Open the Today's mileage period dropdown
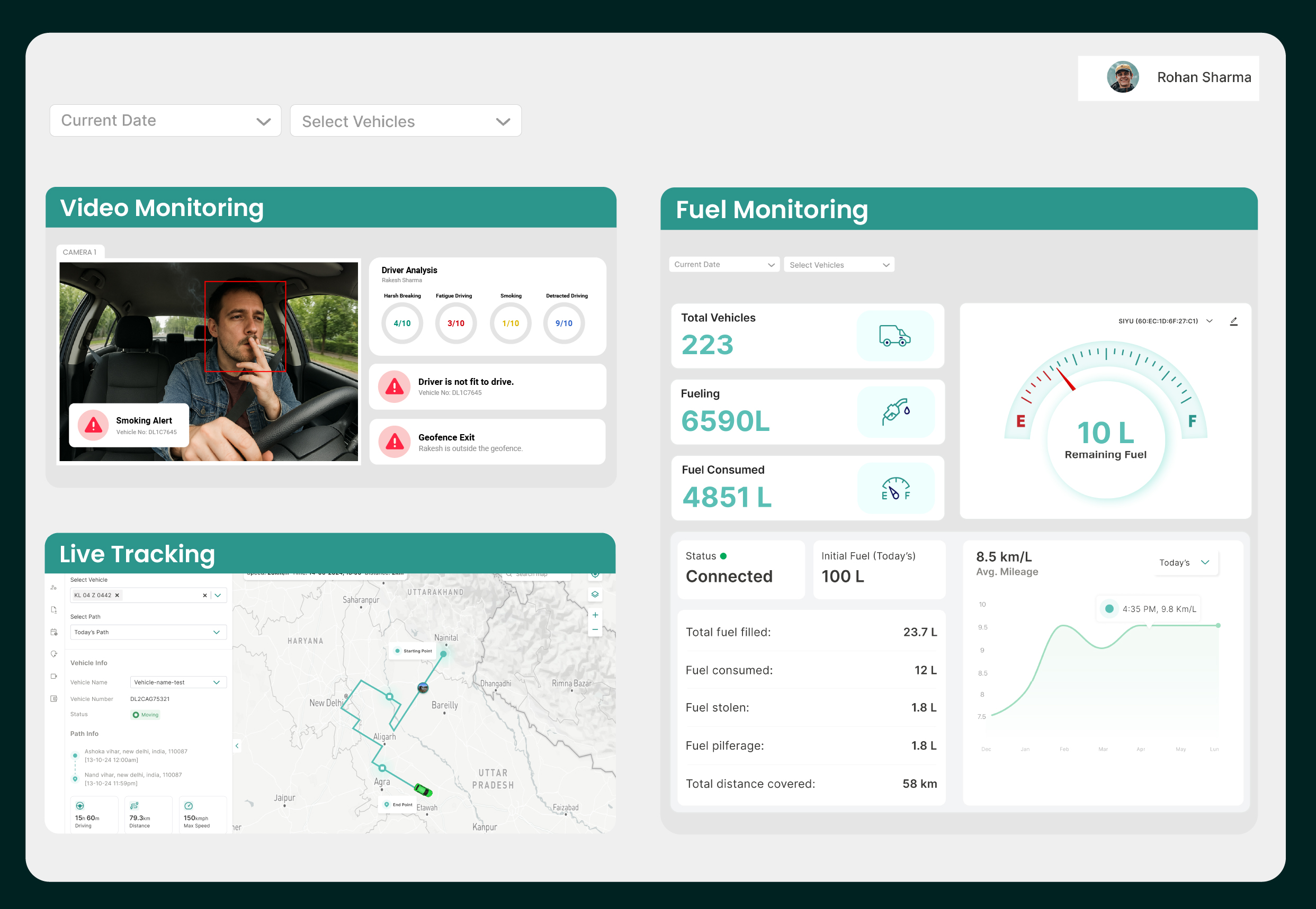The image size is (1316, 909). click(x=1184, y=562)
